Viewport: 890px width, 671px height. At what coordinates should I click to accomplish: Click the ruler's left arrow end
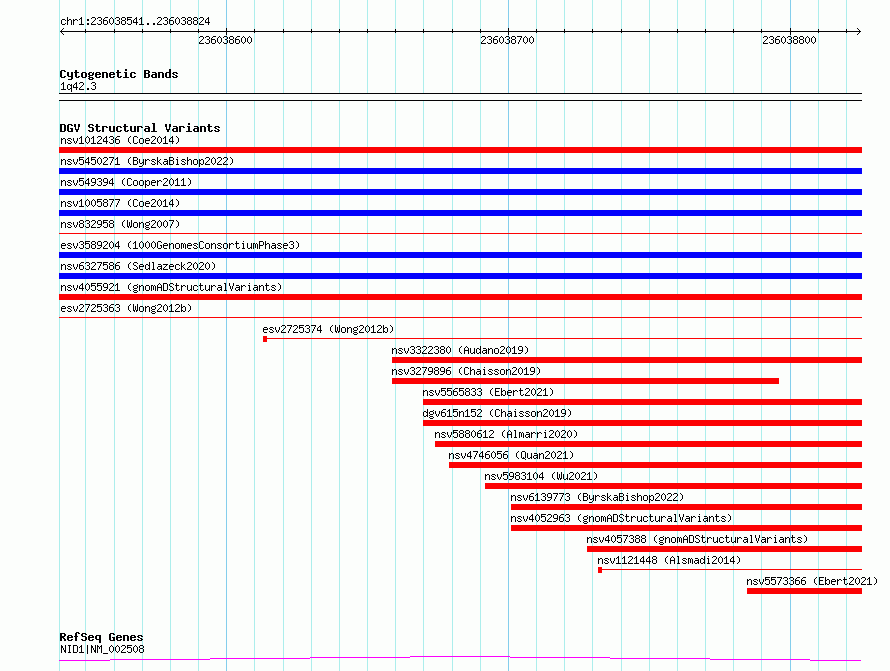coord(62,31)
